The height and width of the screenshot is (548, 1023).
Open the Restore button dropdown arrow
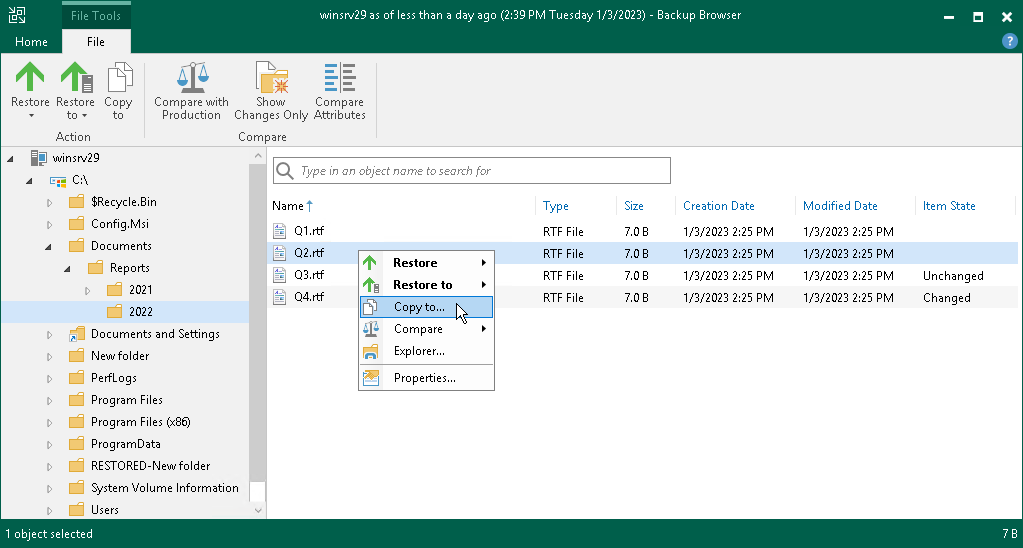(30, 116)
